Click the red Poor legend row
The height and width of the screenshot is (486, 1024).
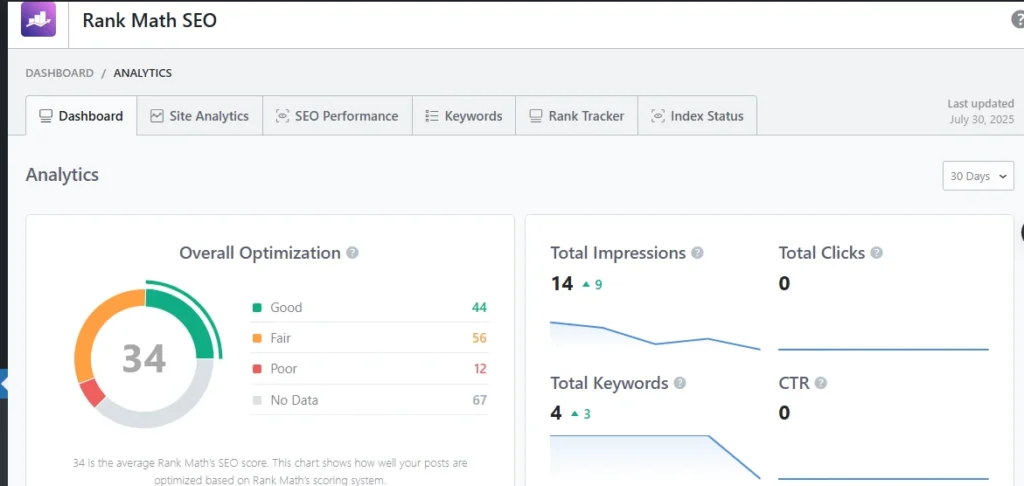368,369
